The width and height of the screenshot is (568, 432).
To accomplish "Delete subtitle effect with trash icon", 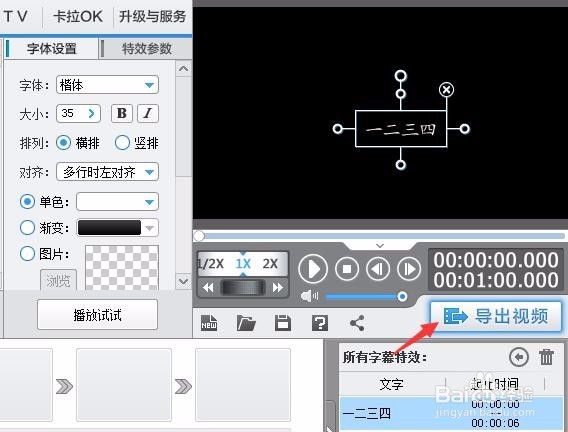I will coord(547,357).
